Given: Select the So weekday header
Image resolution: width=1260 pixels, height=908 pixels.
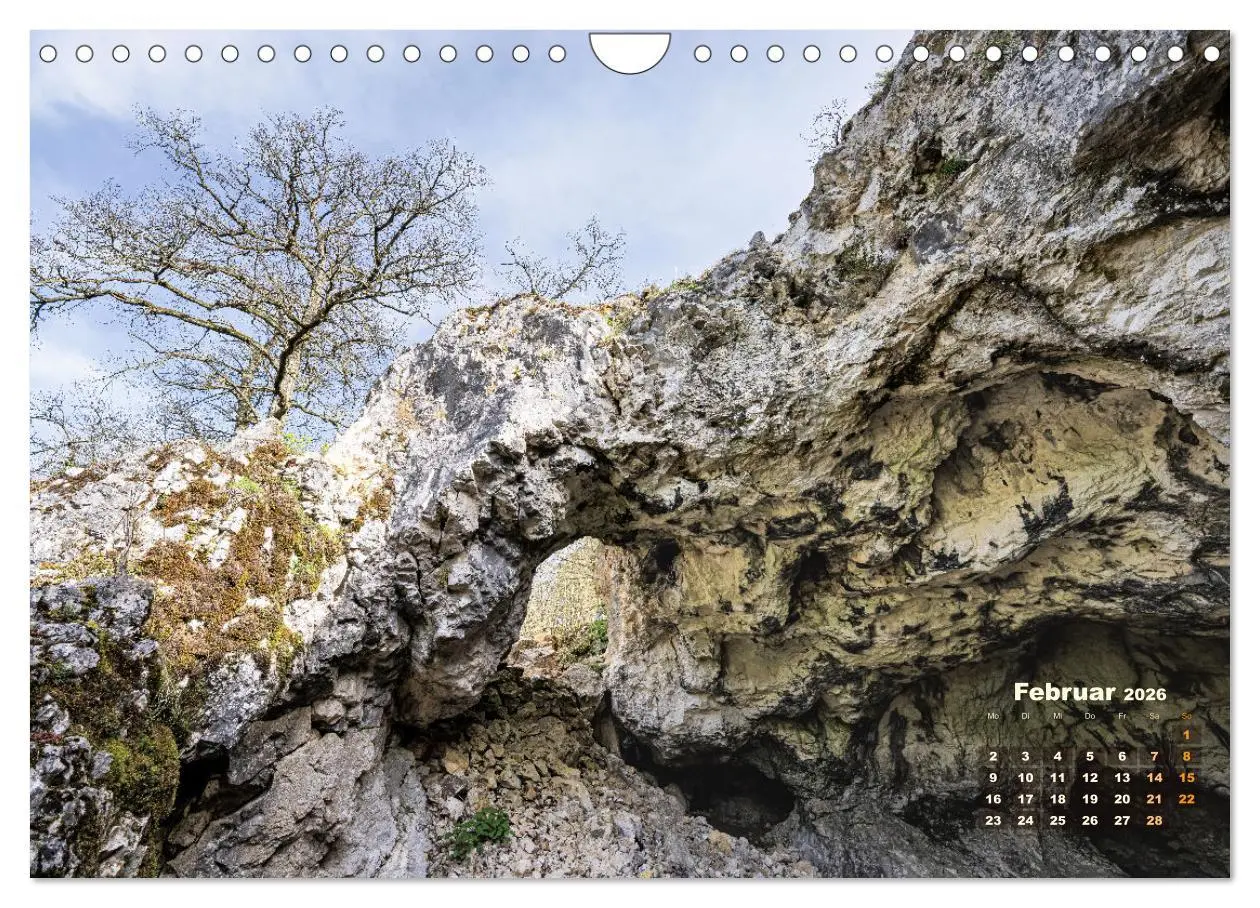Looking at the screenshot, I should tap(1186, 717).
